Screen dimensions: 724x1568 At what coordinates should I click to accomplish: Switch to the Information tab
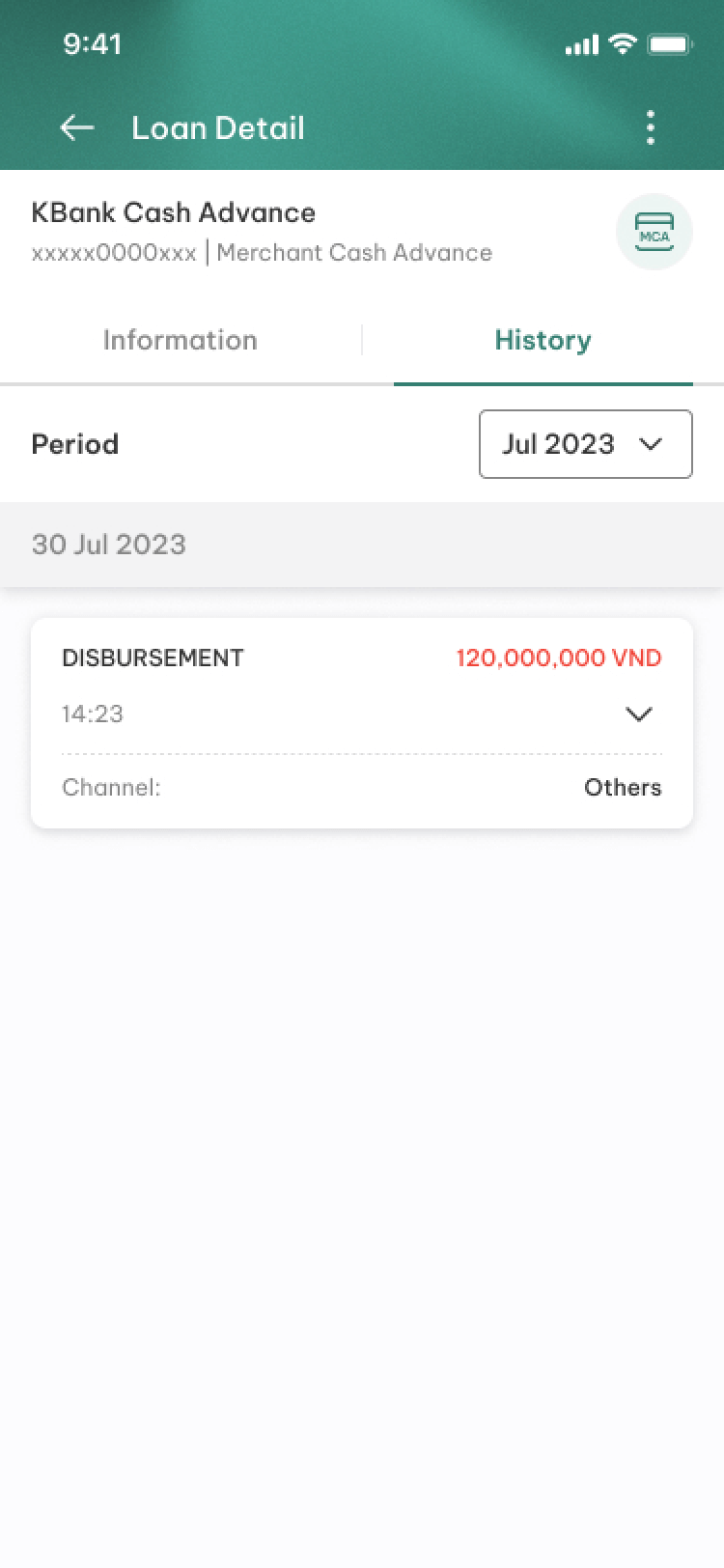click(181, 340)
